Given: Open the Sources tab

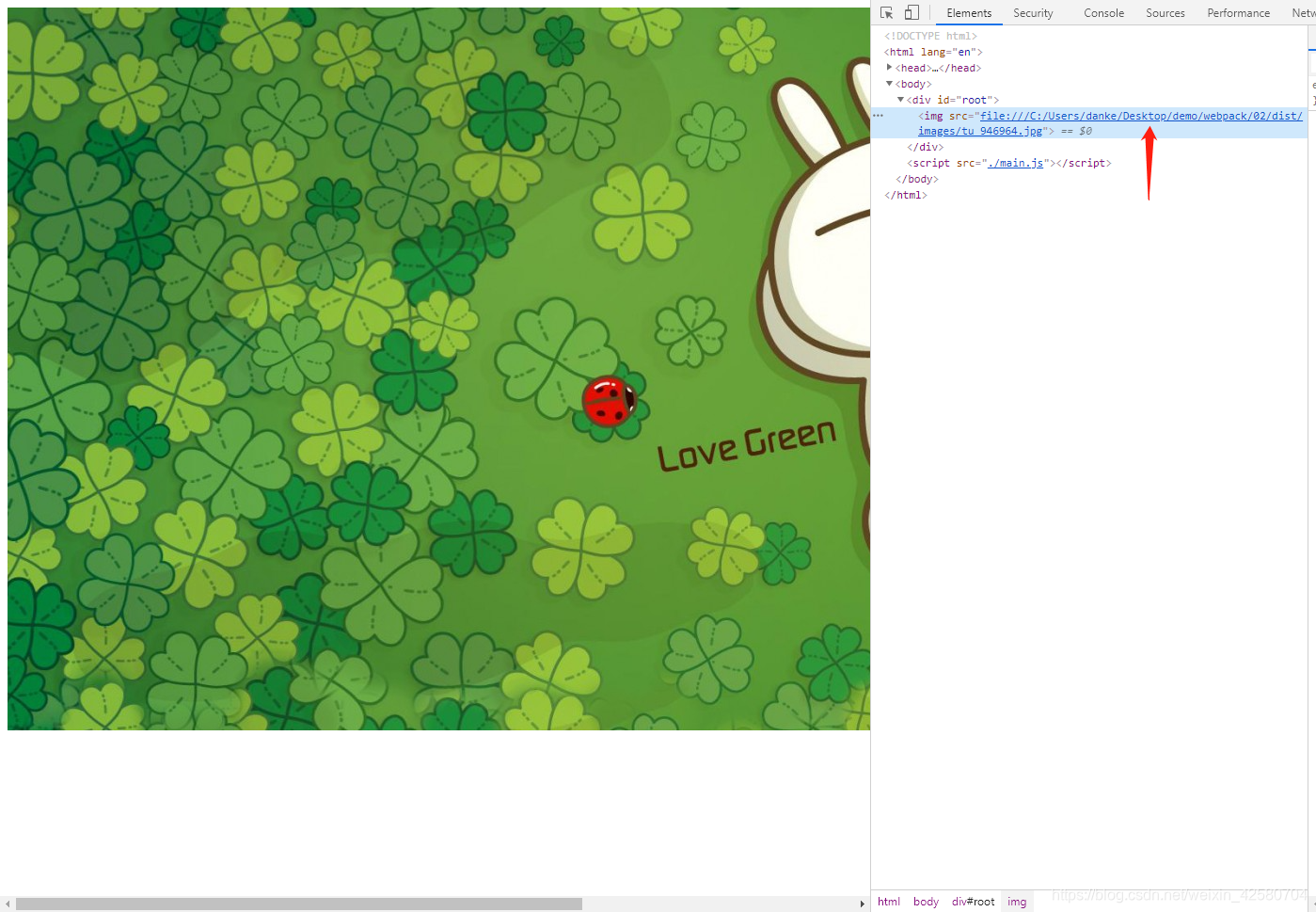Looking at the screenshot, I should 1165,13.
